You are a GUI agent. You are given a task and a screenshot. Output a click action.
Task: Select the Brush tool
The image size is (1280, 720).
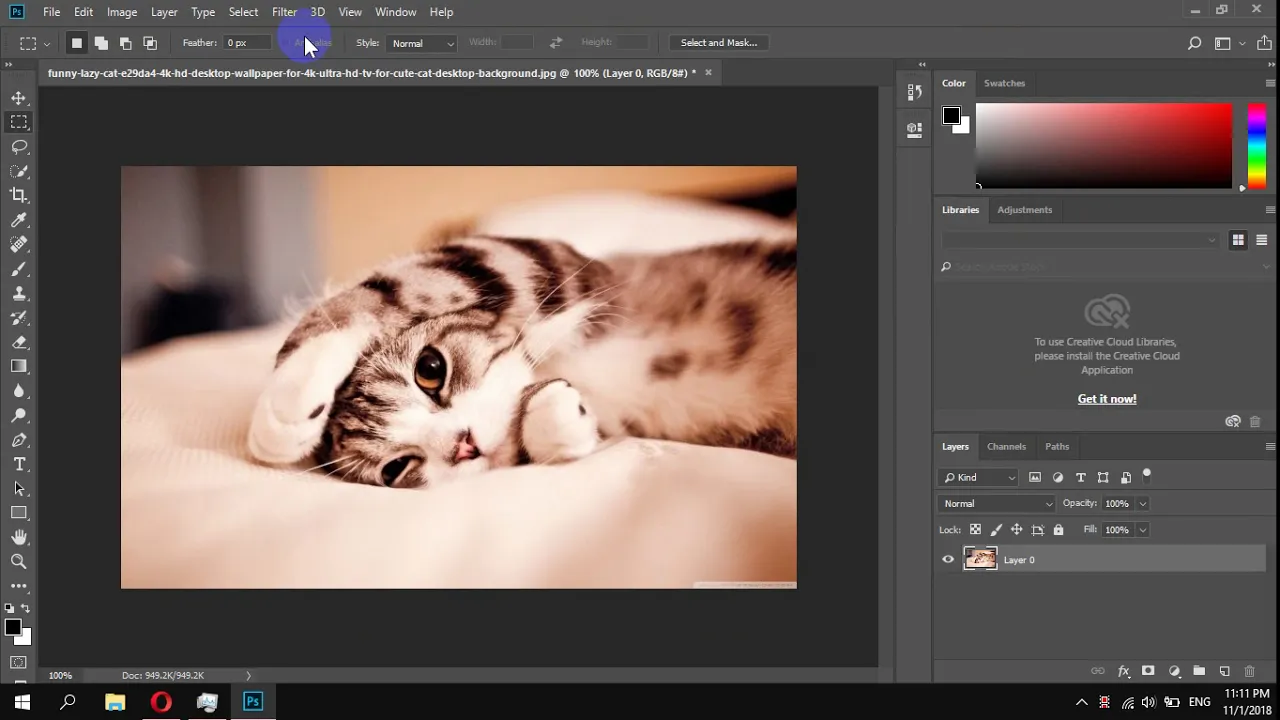coord(19,269)
